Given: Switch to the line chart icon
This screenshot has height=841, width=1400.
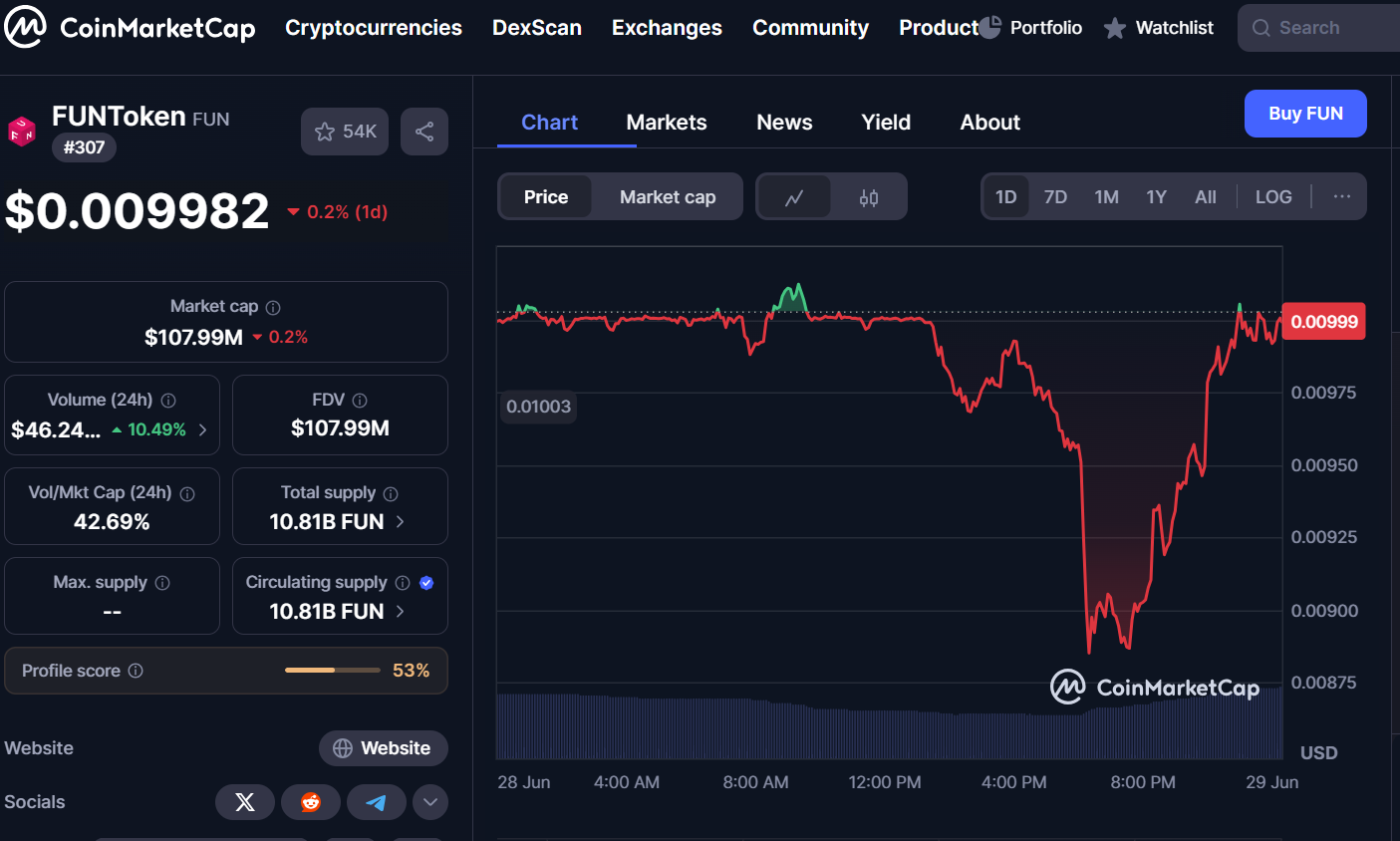Looking at the screenshot, I should (x=794, y=197).
